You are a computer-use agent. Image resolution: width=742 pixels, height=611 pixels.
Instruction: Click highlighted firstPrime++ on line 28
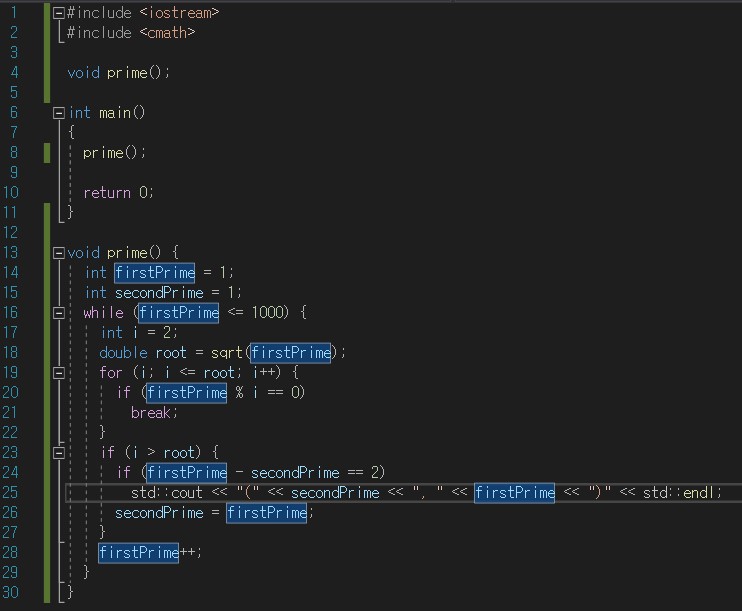[x=139, y=553]
